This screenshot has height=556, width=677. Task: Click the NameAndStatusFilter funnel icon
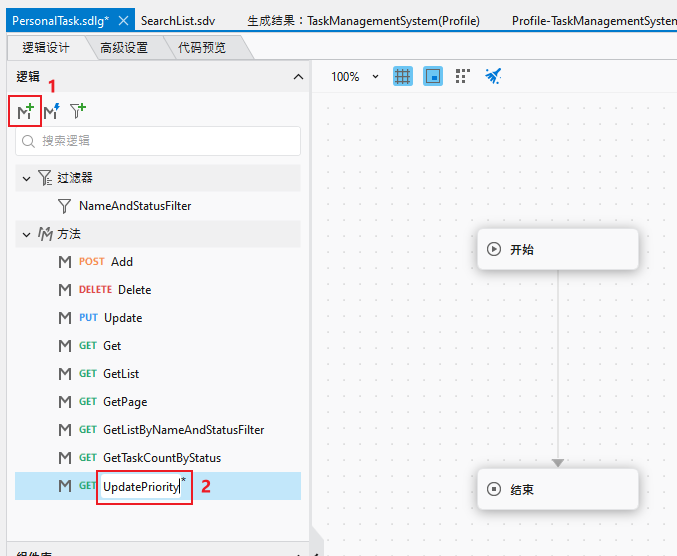pos(65,206)
